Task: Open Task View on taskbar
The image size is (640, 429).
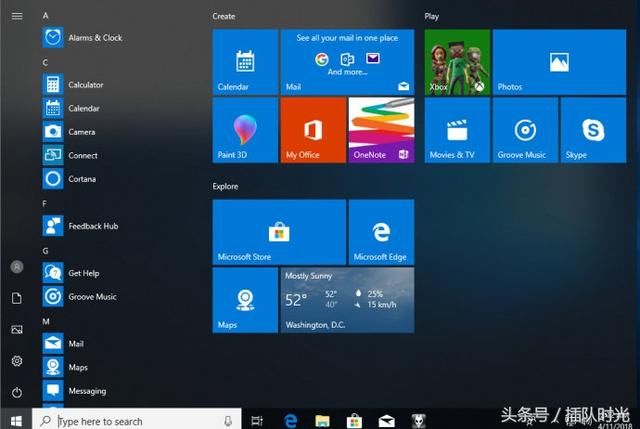Action: coord(257,420)
